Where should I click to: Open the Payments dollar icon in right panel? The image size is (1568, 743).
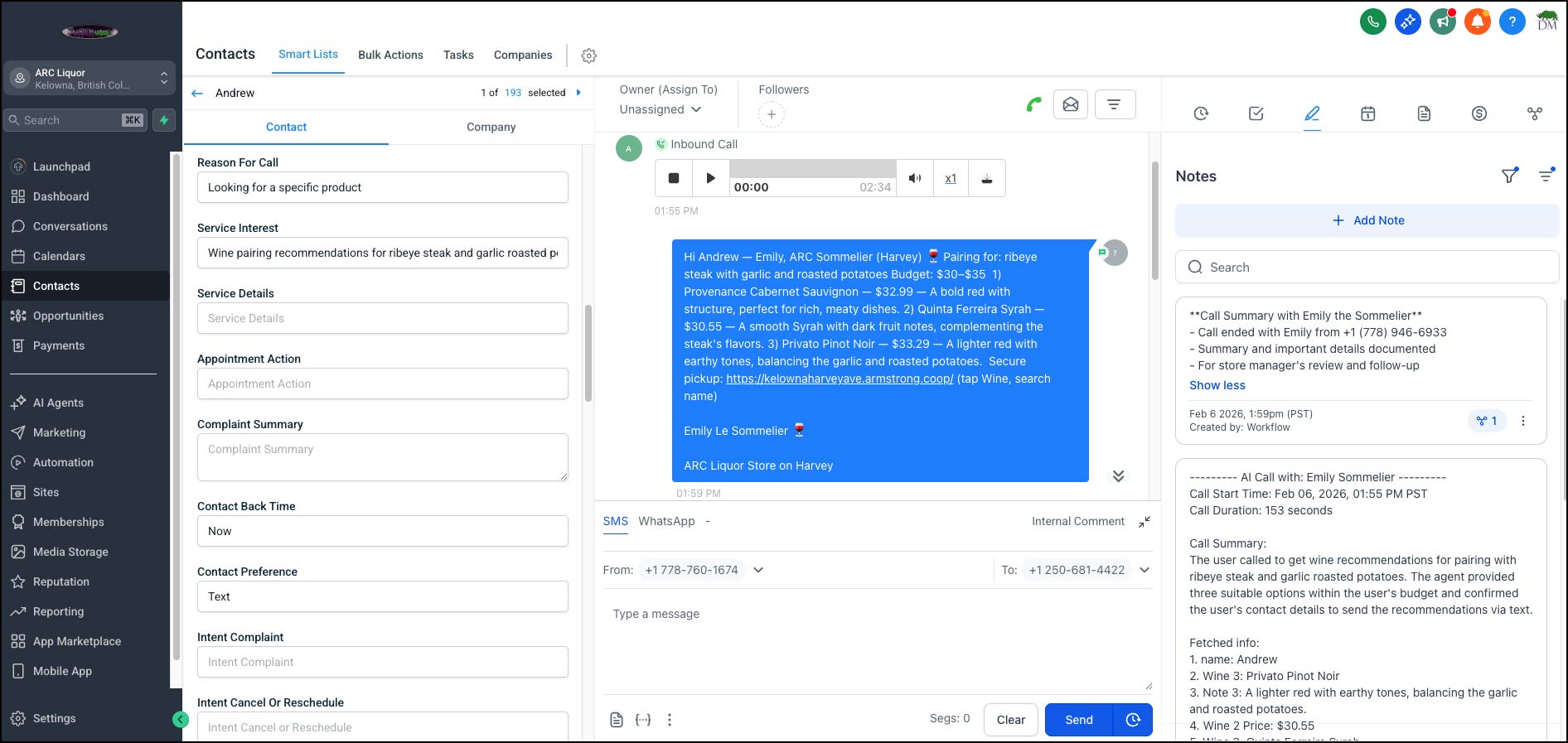[x=1478, y=113]
